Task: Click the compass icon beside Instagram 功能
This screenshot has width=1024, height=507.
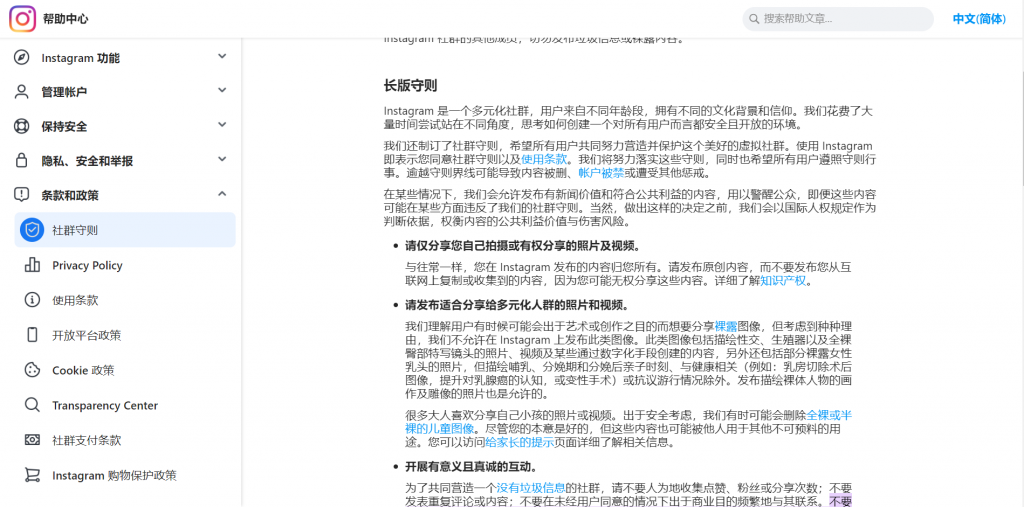Action: click(22, 57)
